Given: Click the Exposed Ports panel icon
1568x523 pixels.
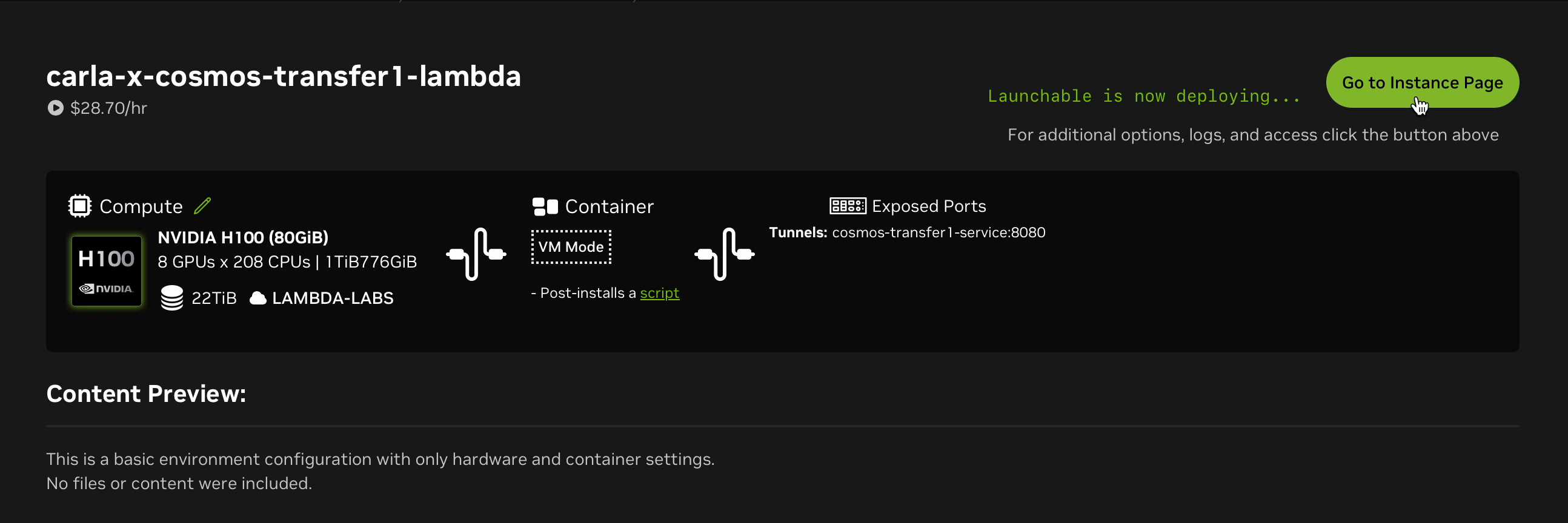Looking at the screenshot, I should (846, 206).
